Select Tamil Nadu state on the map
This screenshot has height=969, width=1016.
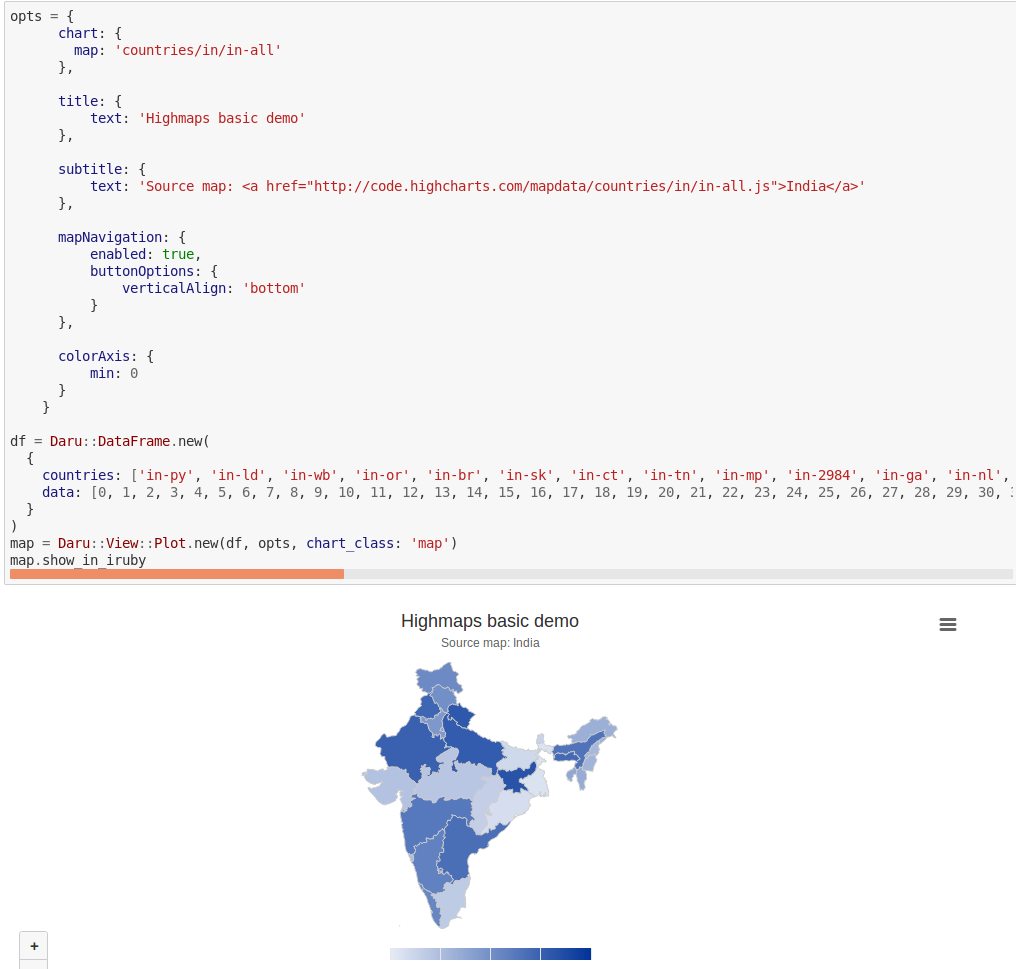point(452,900)
